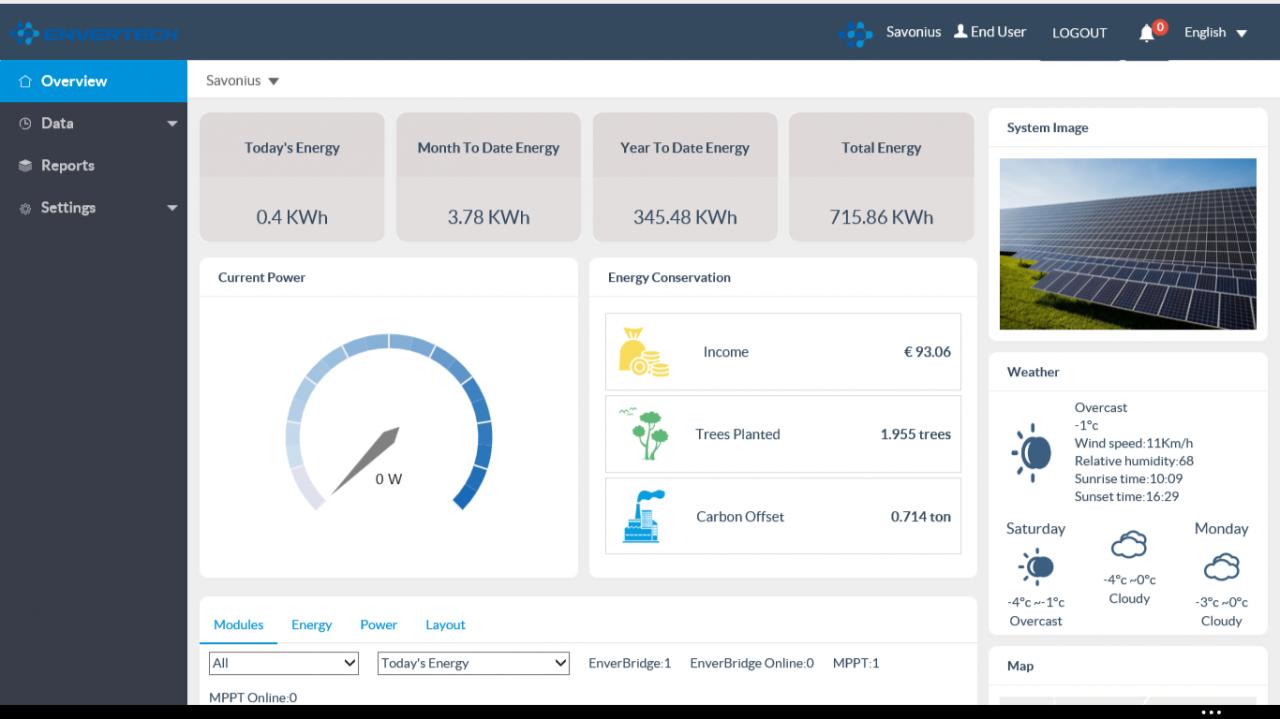Open the Reports sidebar item
The width and height of the screenshot is (1280, 719).
tap(93, 166)
